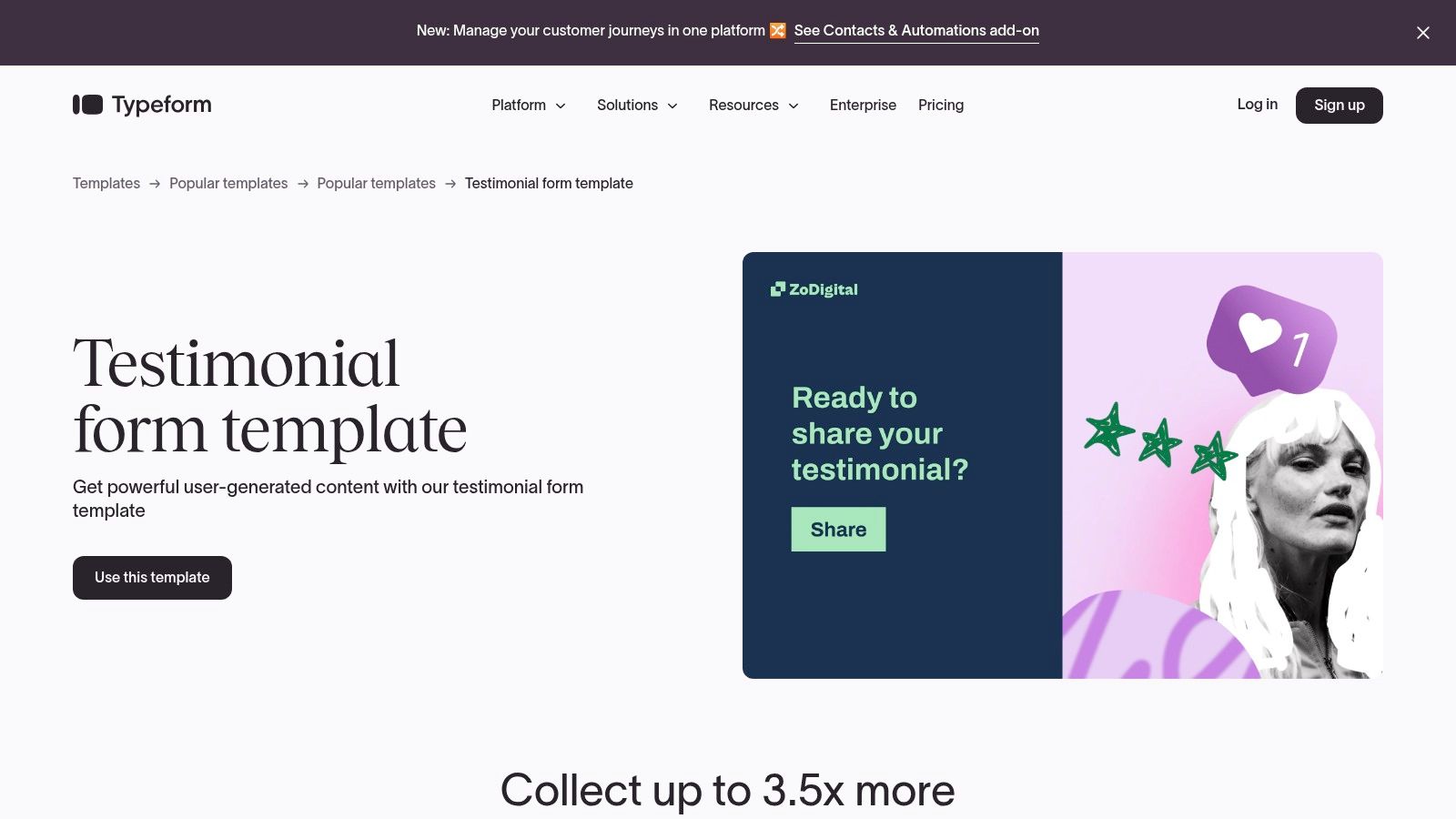The width and height of the screenshot is (1456, 819).
Task: Open See Contacts & Automations add-on link
Action: (916, 31)
